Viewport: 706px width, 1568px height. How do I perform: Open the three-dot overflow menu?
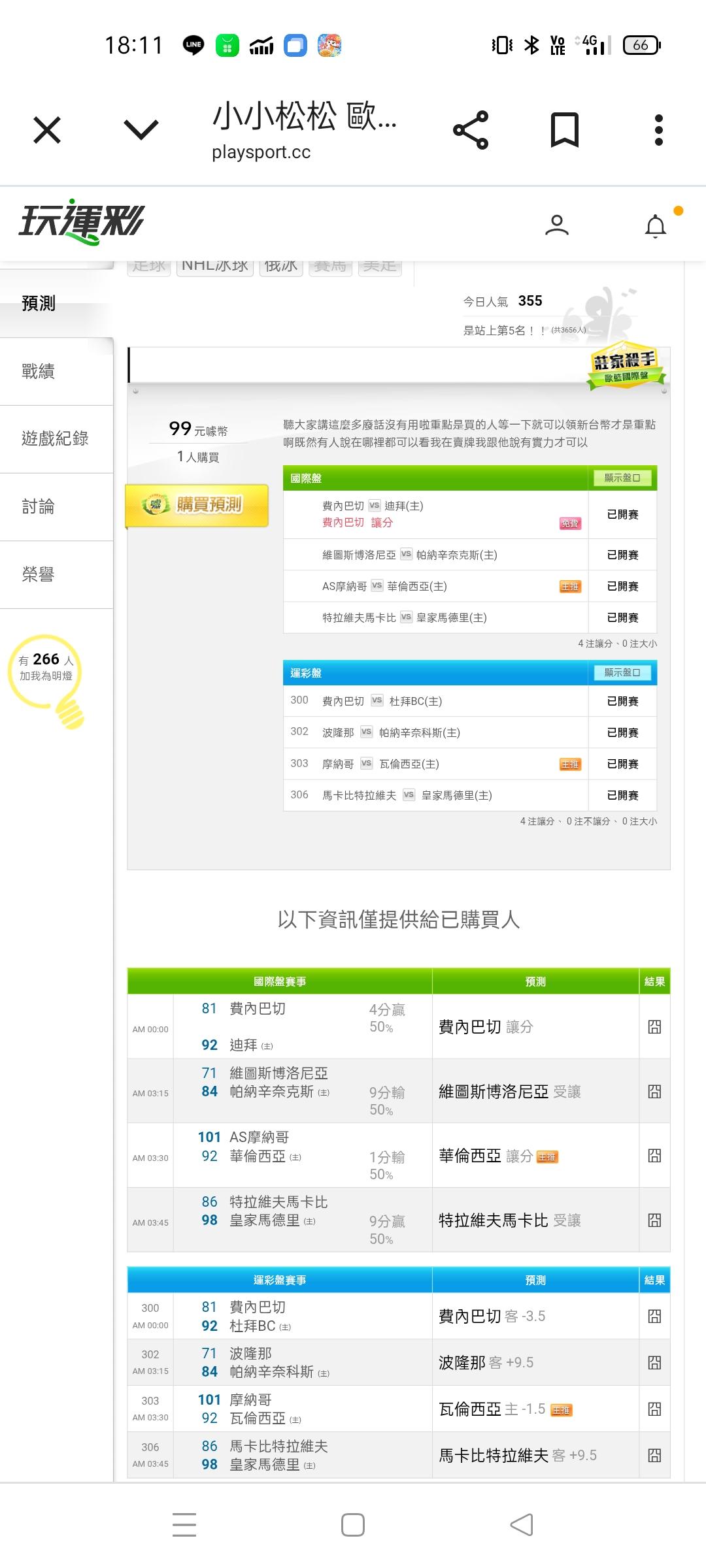click(659, 130)
